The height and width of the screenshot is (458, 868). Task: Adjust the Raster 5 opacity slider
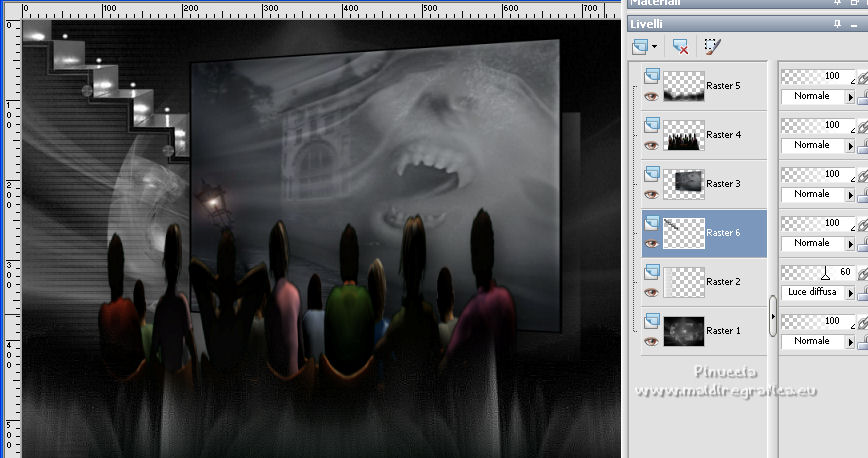[x=818, y=76]
